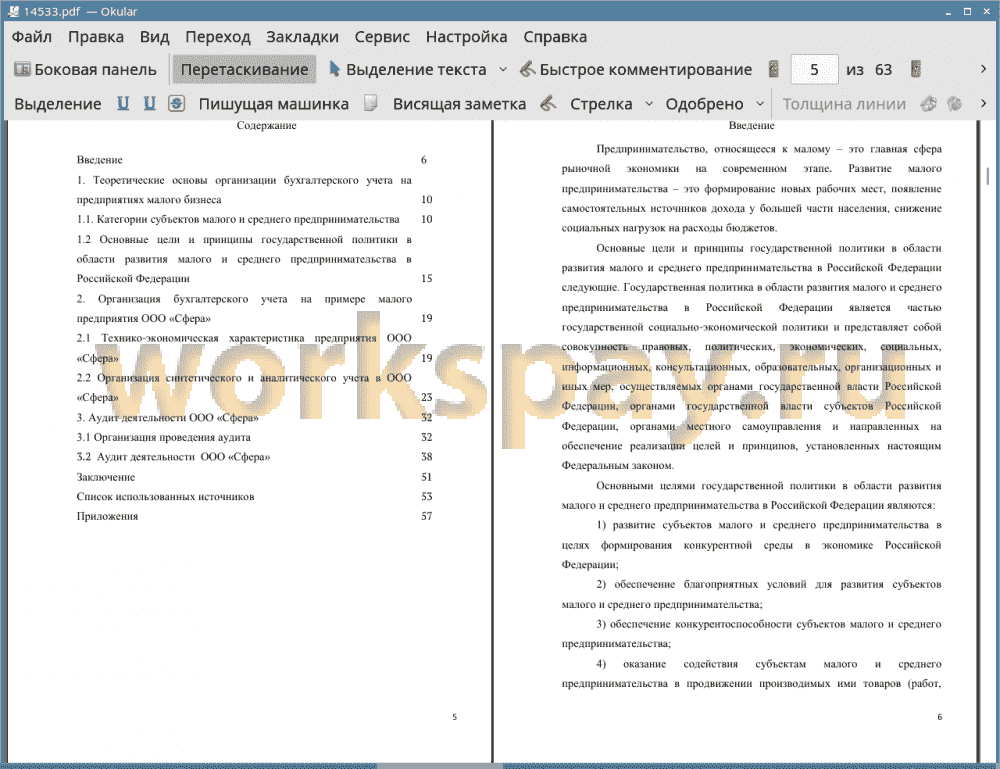This screenshot has width=1000, height=769.
Task: Choose the second squiggly underline icon
Action: click(x=149, y=103)
